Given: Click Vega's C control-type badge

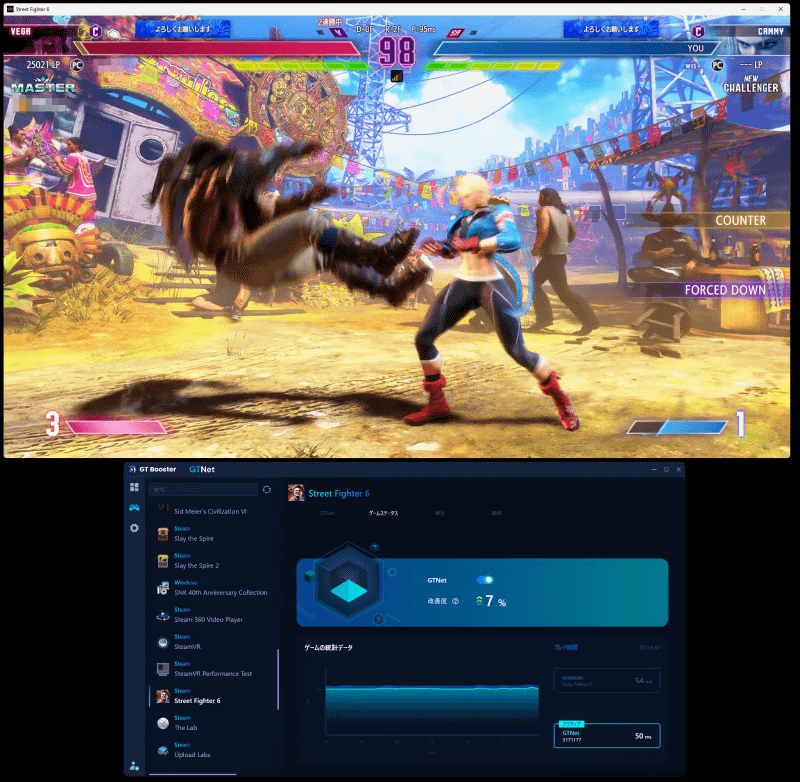Looking at the screenshot, I should 95,32.
